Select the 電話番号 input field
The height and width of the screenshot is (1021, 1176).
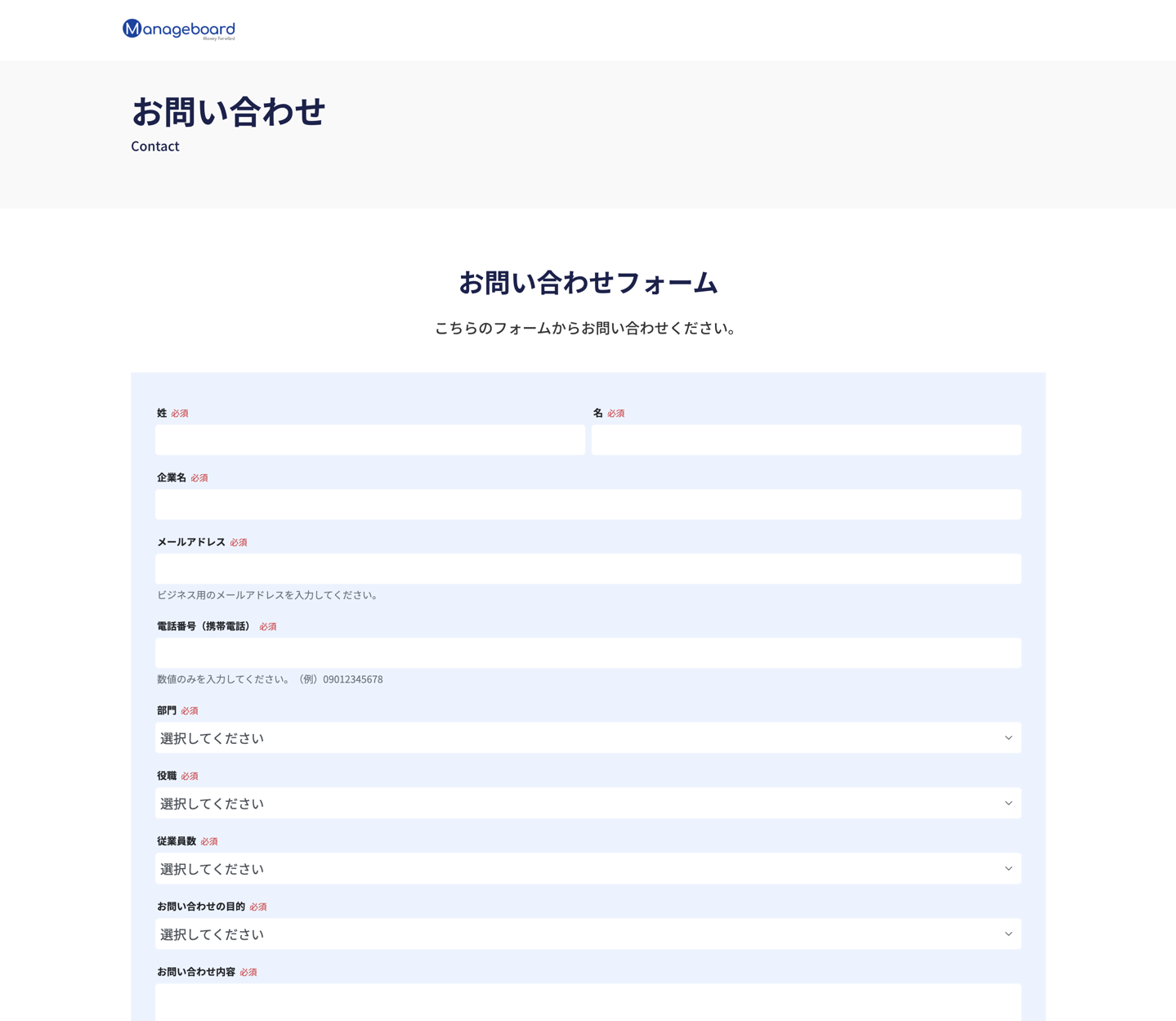click(x=588, y=652)
